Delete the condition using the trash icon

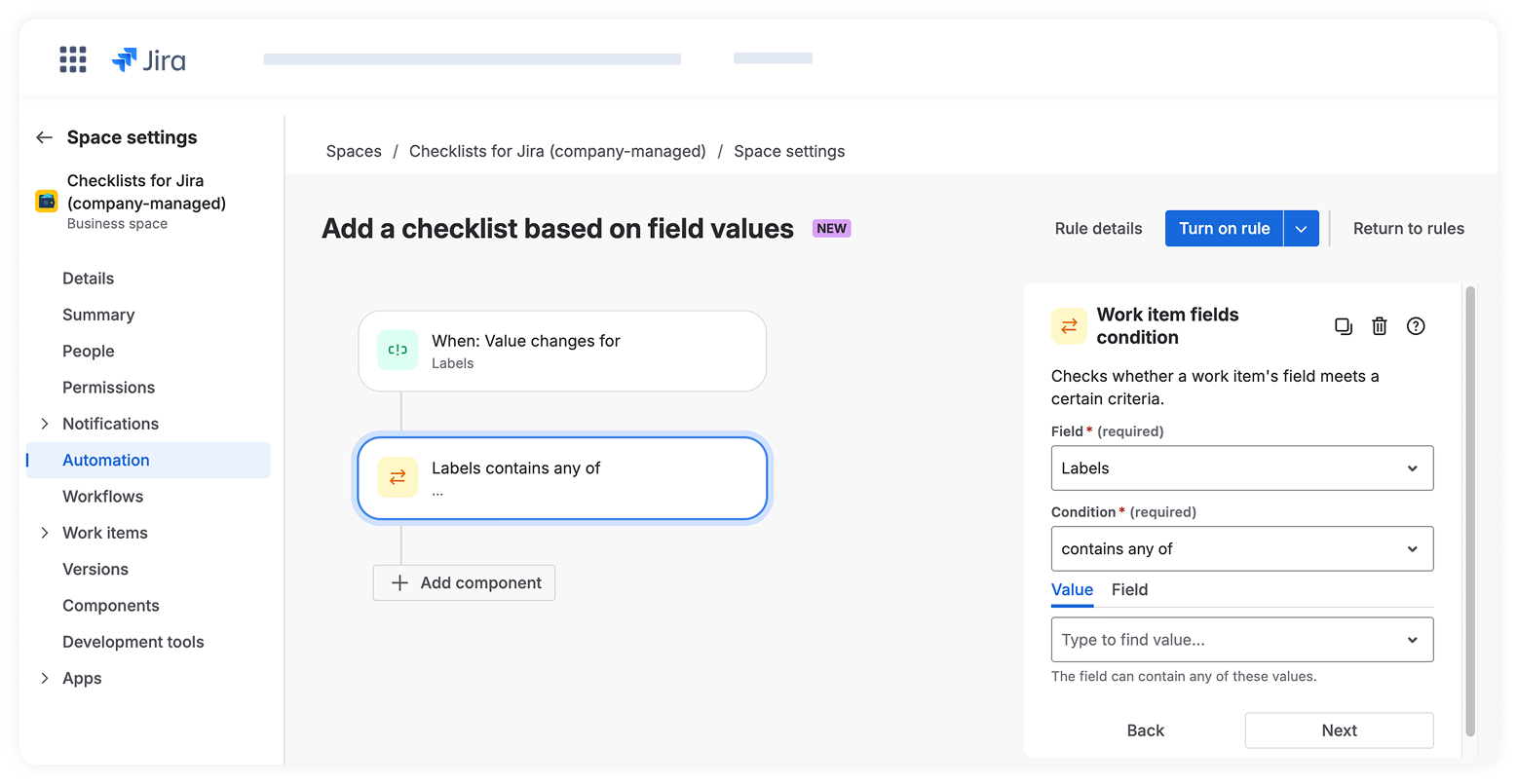click(x=1379, y=326)
